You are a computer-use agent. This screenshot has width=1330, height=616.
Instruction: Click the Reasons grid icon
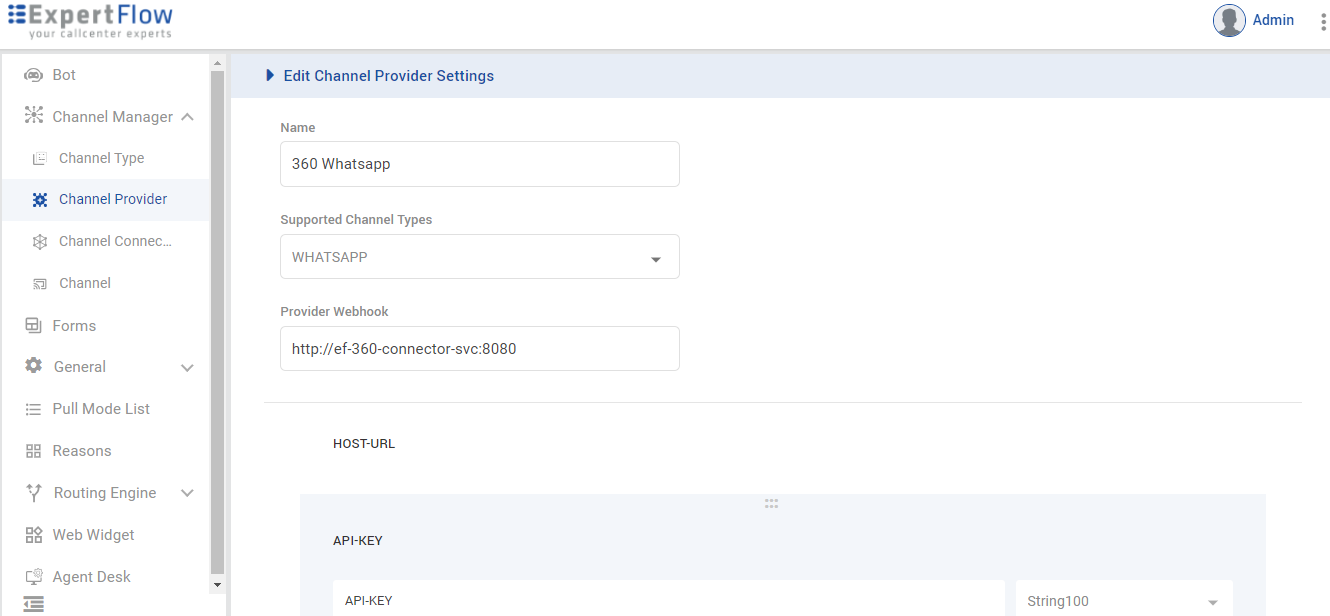pyautogui.click(x=34, y=451)
